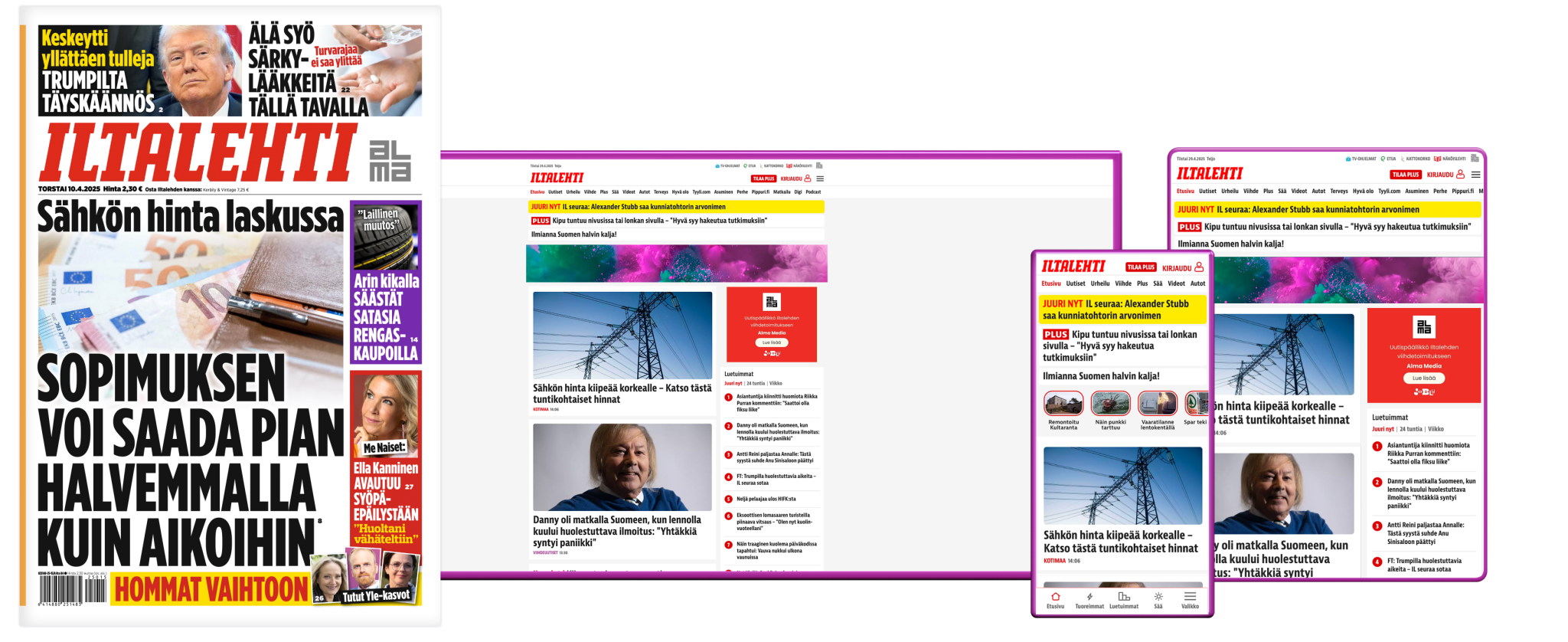Switch to the Viikko tab in the tablet Luetuimmat list

pos(1436,429)
